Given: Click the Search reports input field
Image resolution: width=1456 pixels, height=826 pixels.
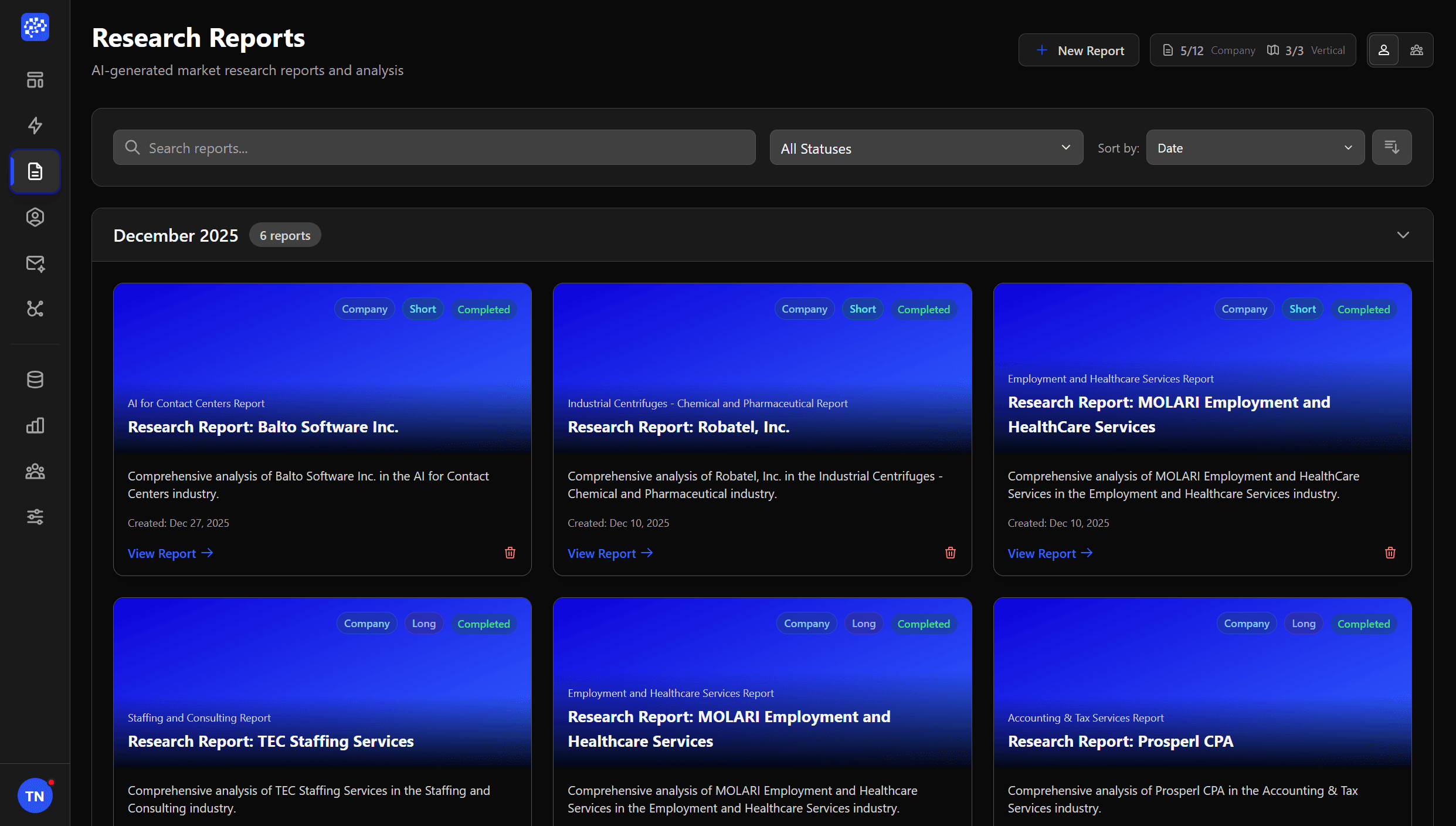Looking at the screenshot, I should pyautogui.click(x=435, y=148).
